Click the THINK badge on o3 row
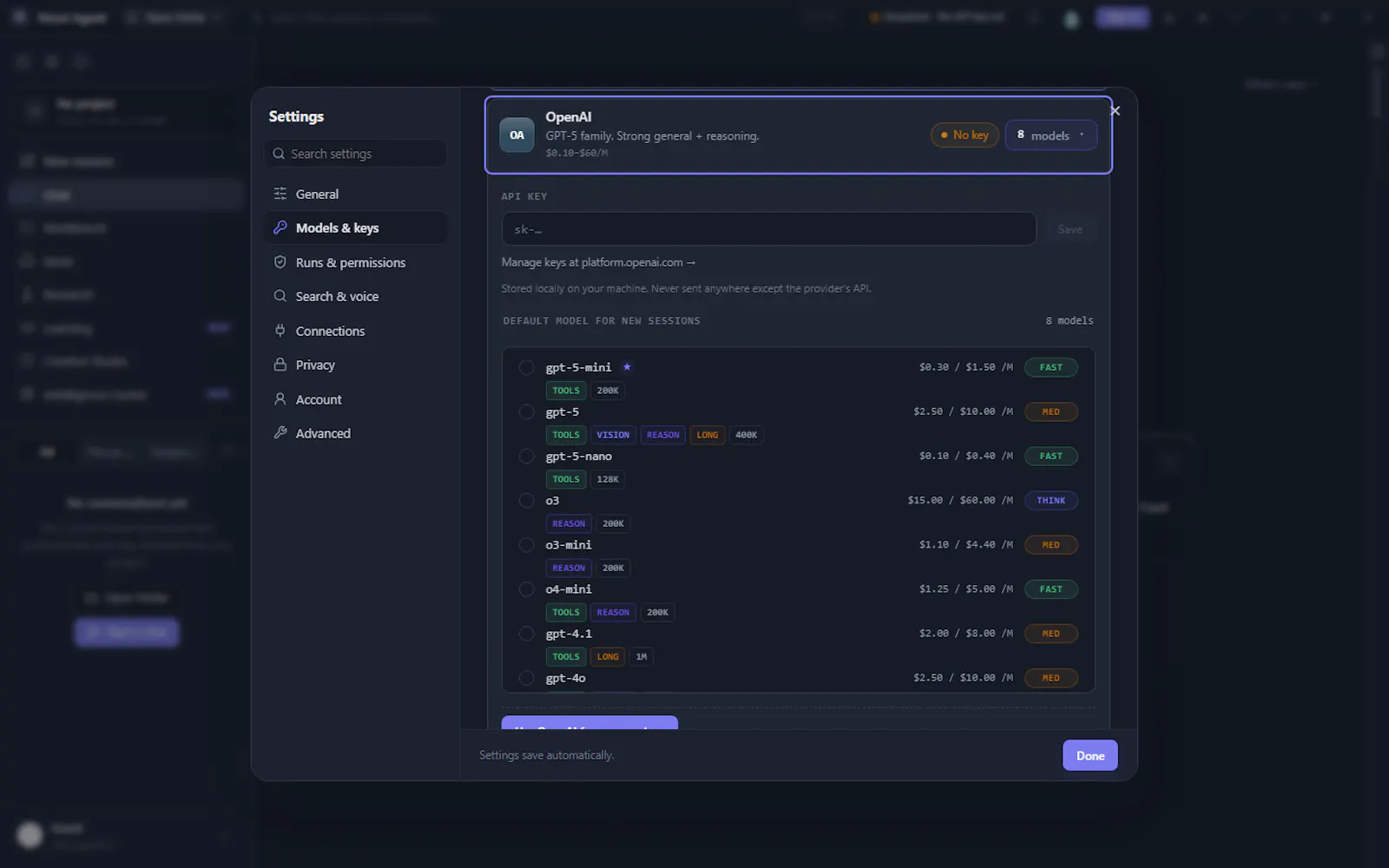The width and height of the screenshot is (1389, 868). coord(1050,500)
